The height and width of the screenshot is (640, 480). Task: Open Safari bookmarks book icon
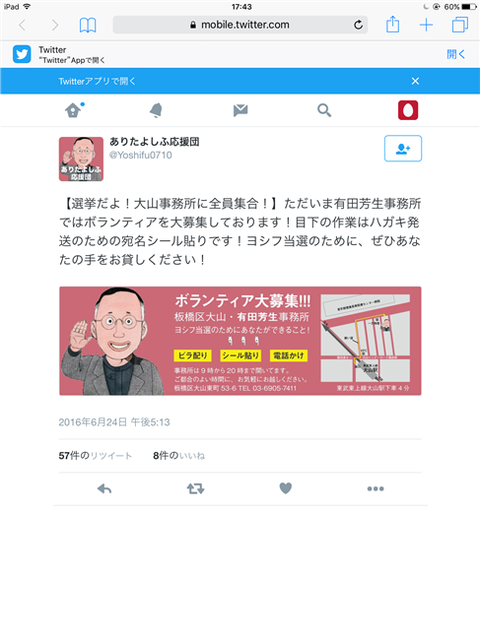pos(88,25)
